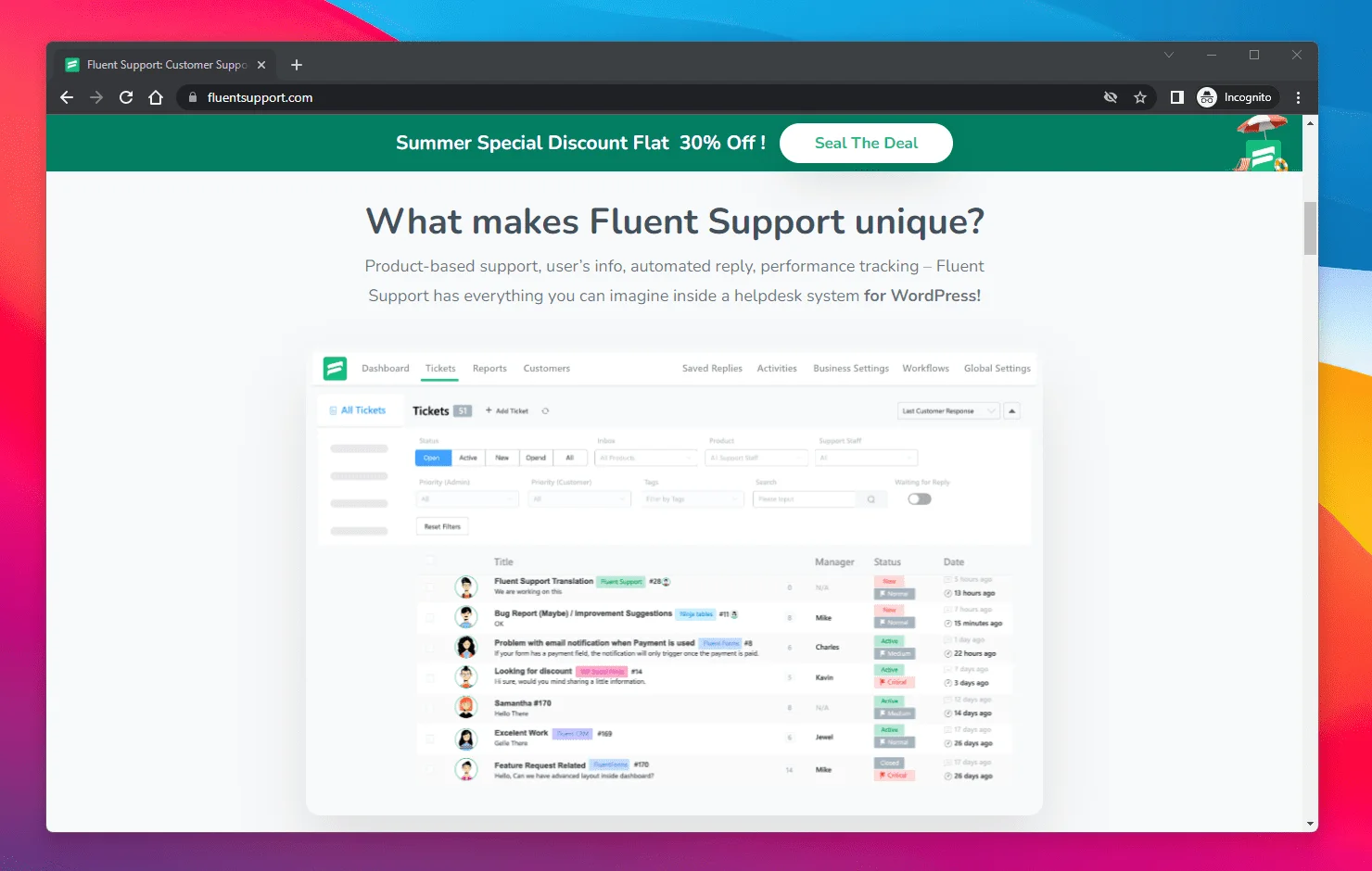Click the magnifier icon in the Search filter
This screenshot has width=1372, height=871.
point(870,499)
